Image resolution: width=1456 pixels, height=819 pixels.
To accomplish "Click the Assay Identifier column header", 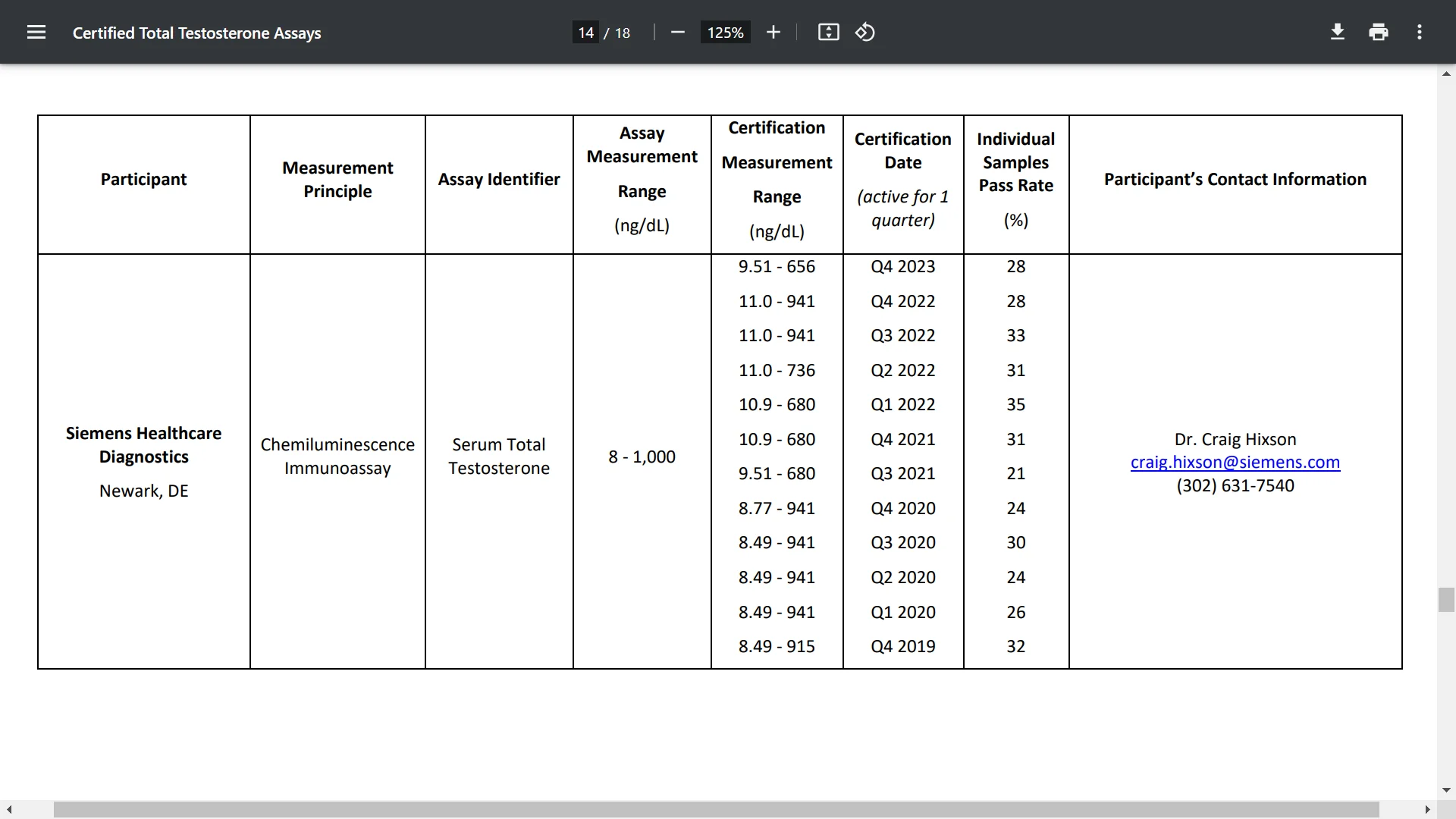I will click(x=499, y=180).
